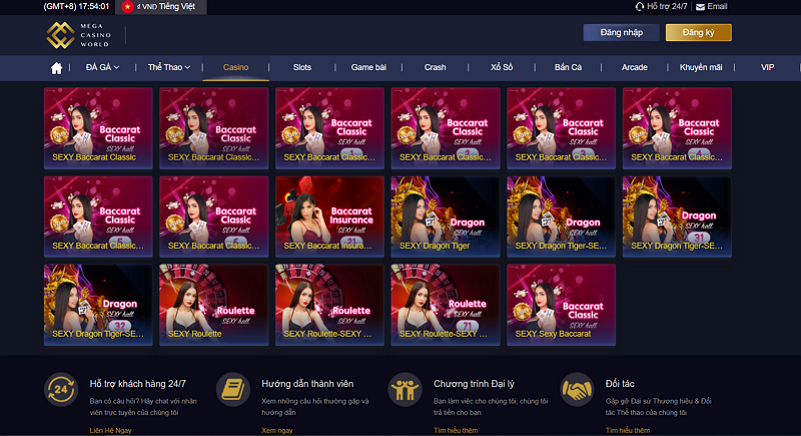The height and width of the screenshot is (436, 801).
Task: Click the partner handshake icon
Action: pyautogui.click(x=577, y=389)
